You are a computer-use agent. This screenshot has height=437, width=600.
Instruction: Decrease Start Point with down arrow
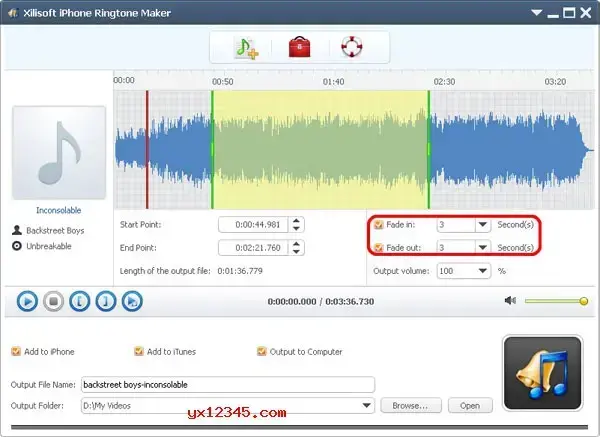click(296, 228)
